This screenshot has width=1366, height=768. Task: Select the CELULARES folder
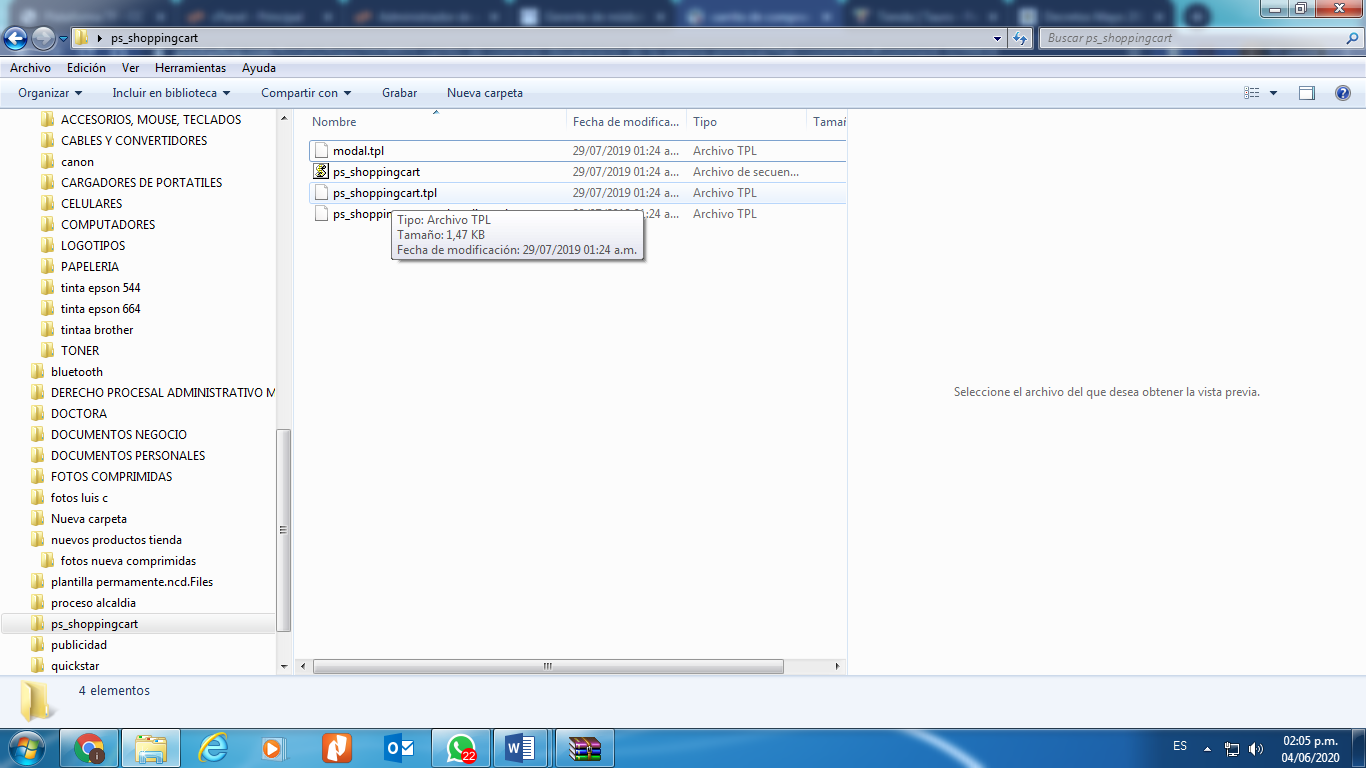(91, 204)
